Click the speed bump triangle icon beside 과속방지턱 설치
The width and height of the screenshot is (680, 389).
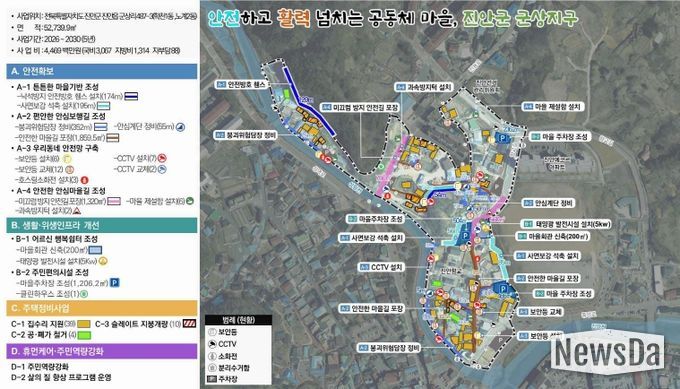[77, 211]
